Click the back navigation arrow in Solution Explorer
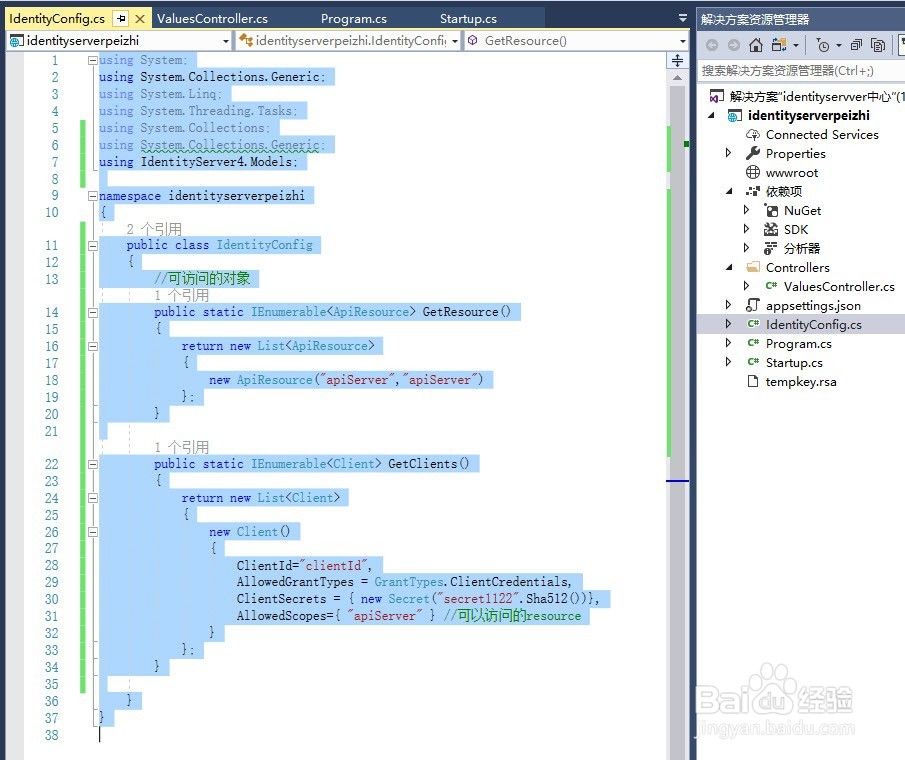 pos(712,45)
